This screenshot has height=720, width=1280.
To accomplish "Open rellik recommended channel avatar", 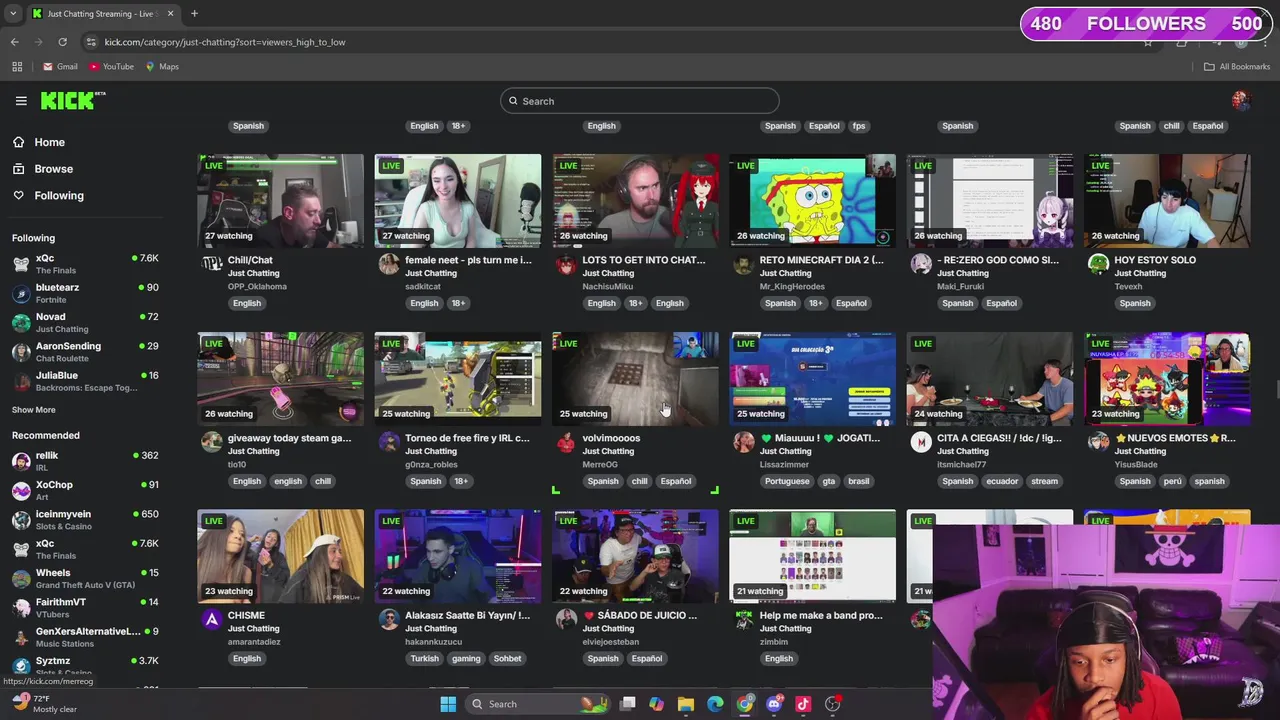I will pyautogui.click(x=21, y=461).
